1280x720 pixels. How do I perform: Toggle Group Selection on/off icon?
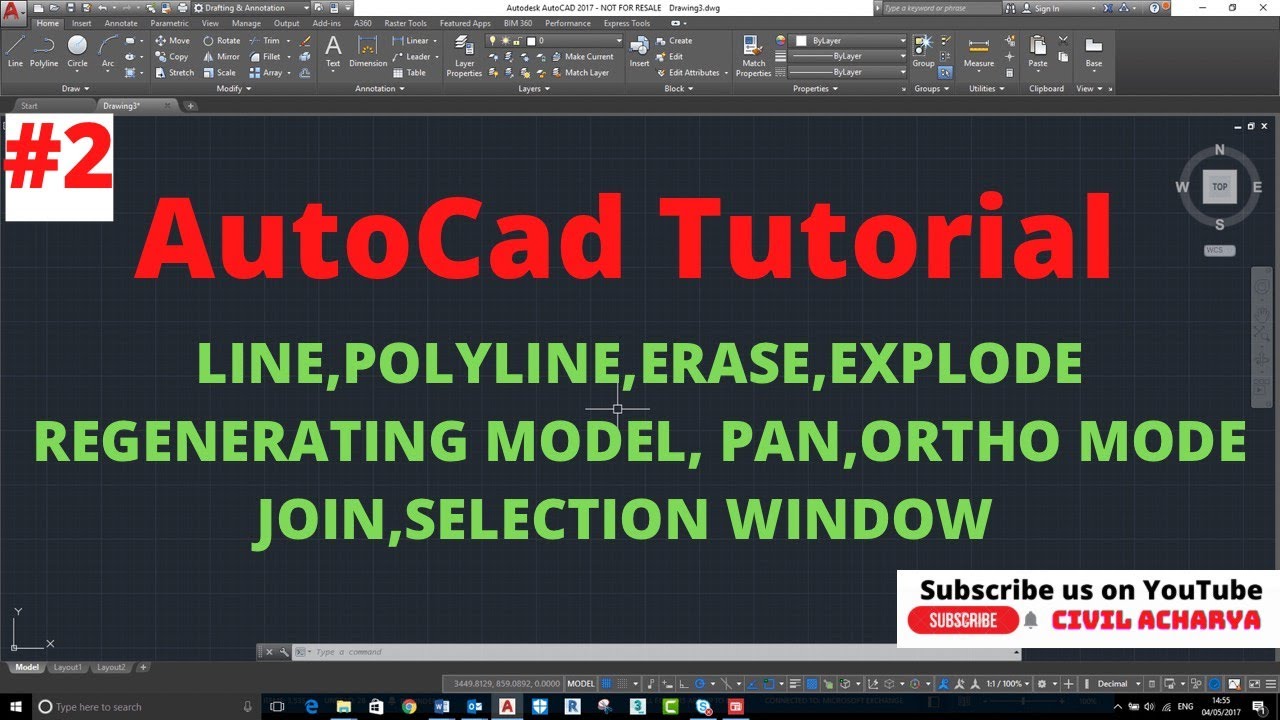click(944, 73)
